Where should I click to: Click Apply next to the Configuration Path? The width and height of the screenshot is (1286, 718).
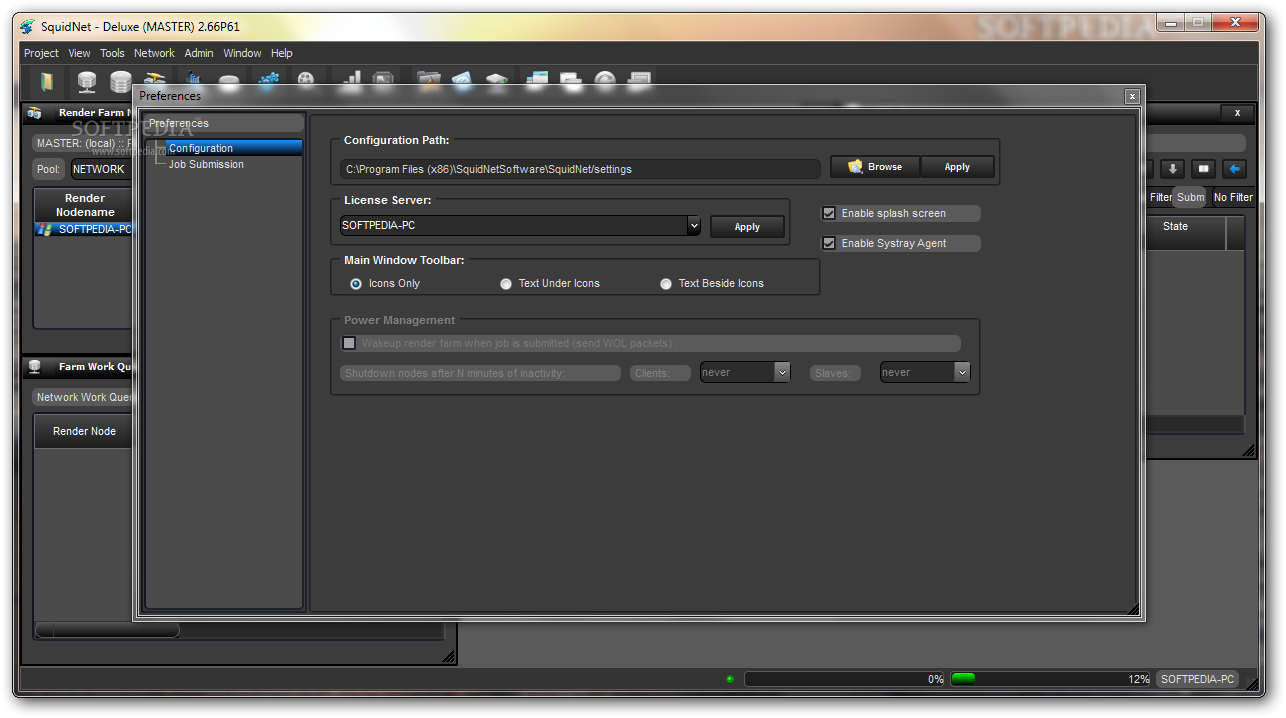click(x=957, y=167)
